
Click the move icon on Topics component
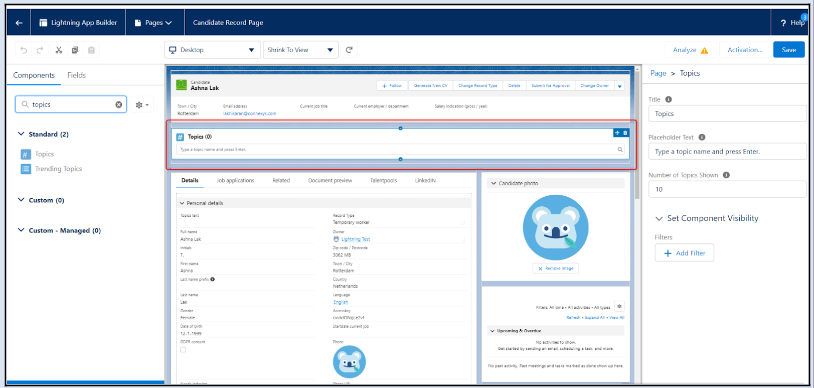click(617, 133)
